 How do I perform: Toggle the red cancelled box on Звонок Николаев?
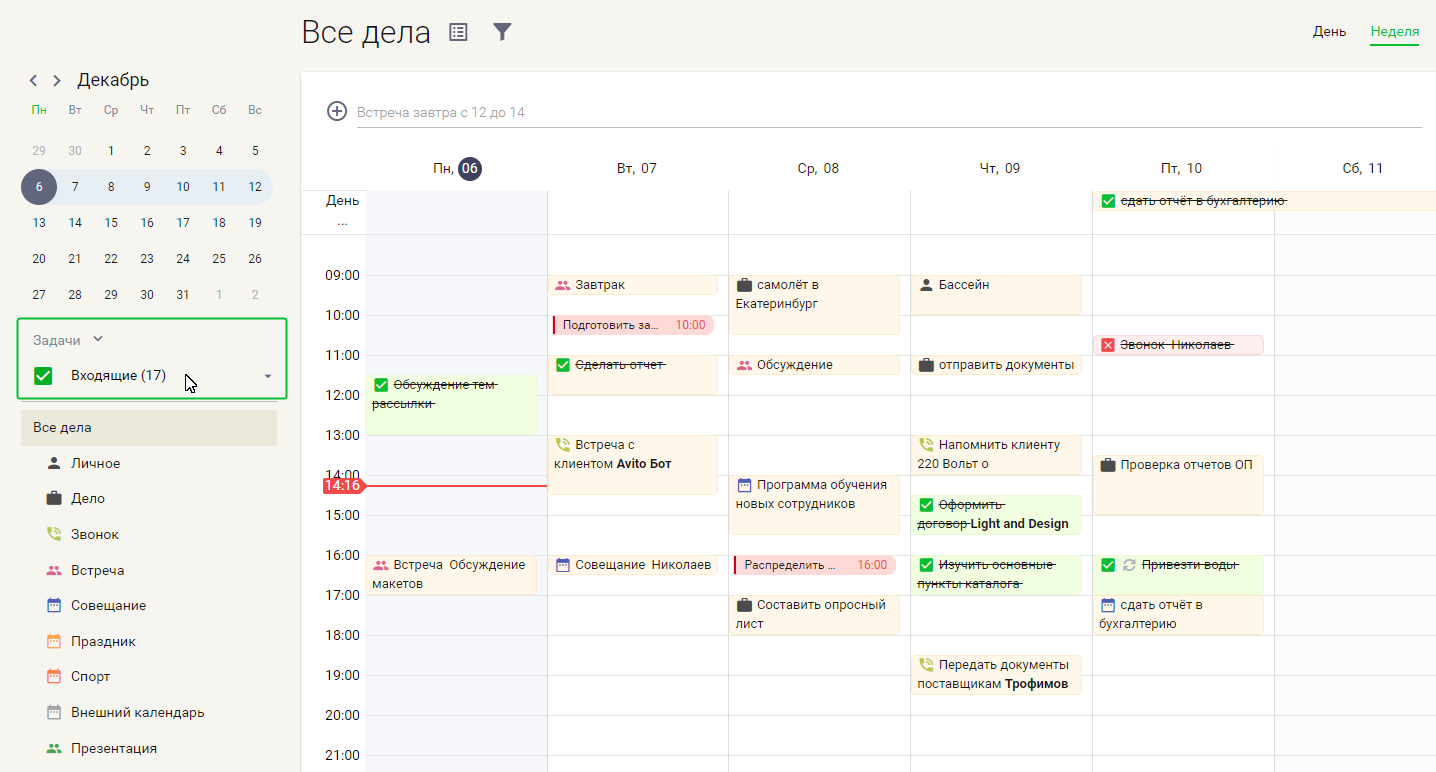1108,345
